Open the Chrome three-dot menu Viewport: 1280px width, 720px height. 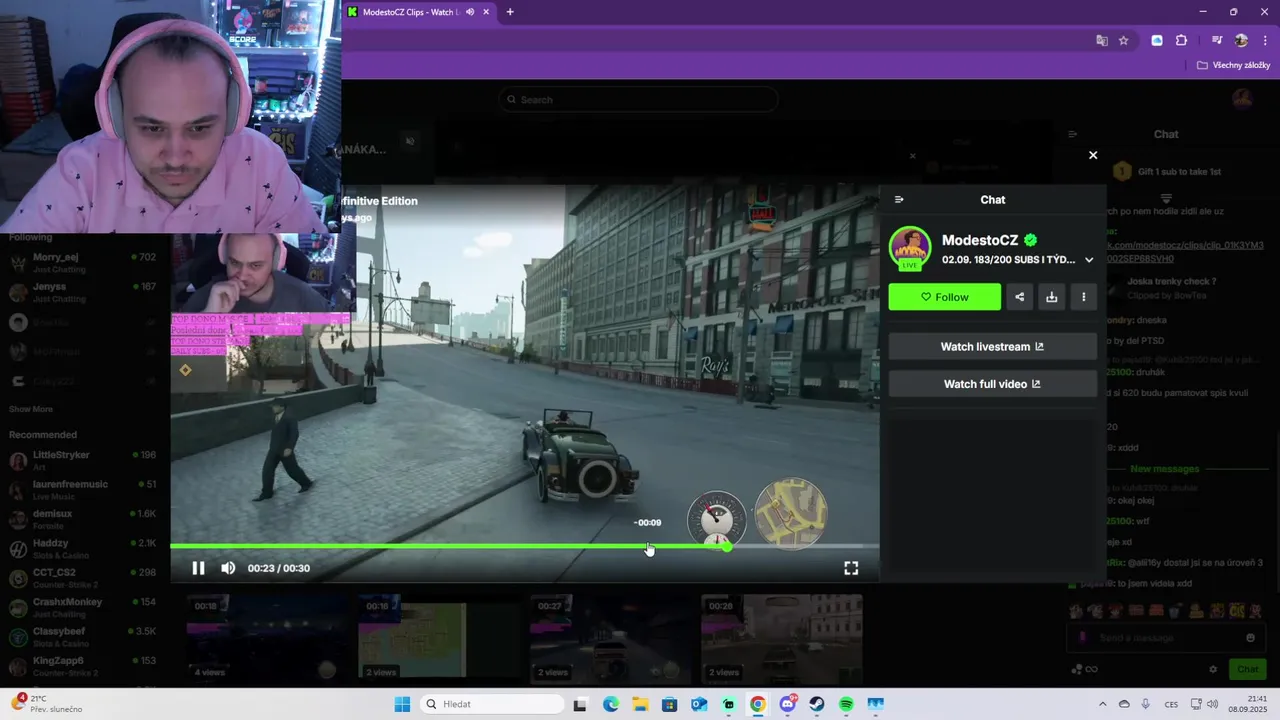(1265, 41)
